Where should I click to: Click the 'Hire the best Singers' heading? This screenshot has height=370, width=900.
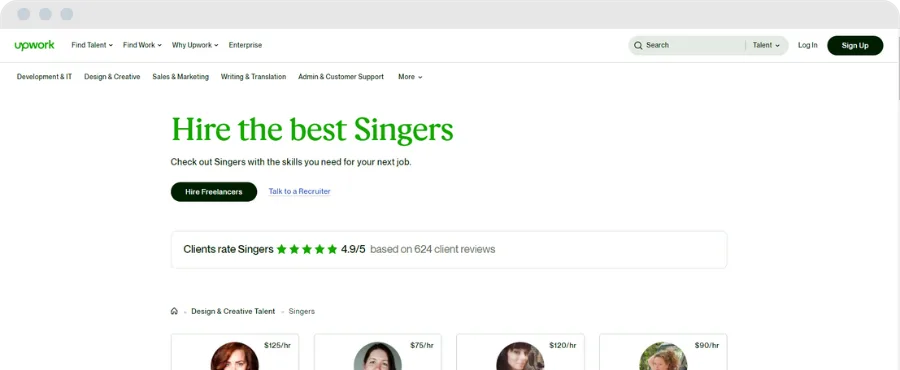click(312, 130)
